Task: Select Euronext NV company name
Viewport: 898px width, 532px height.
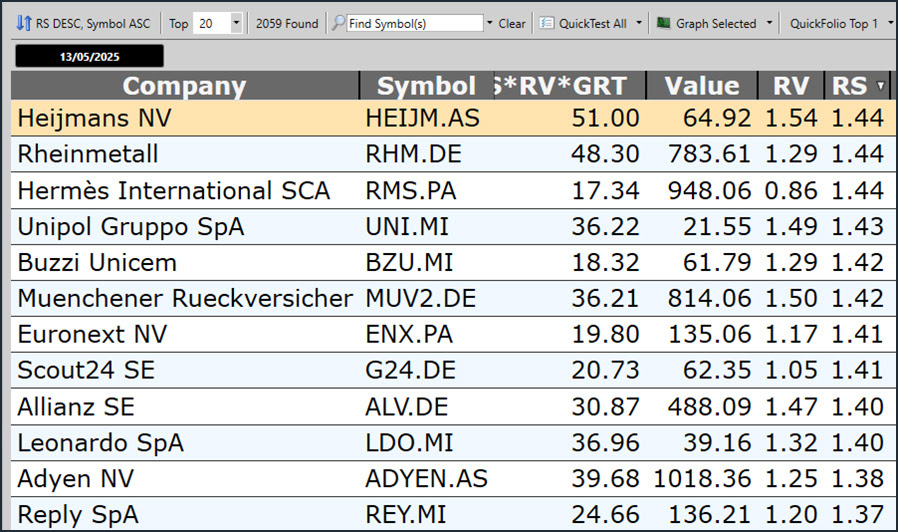Action: [92, 334]
